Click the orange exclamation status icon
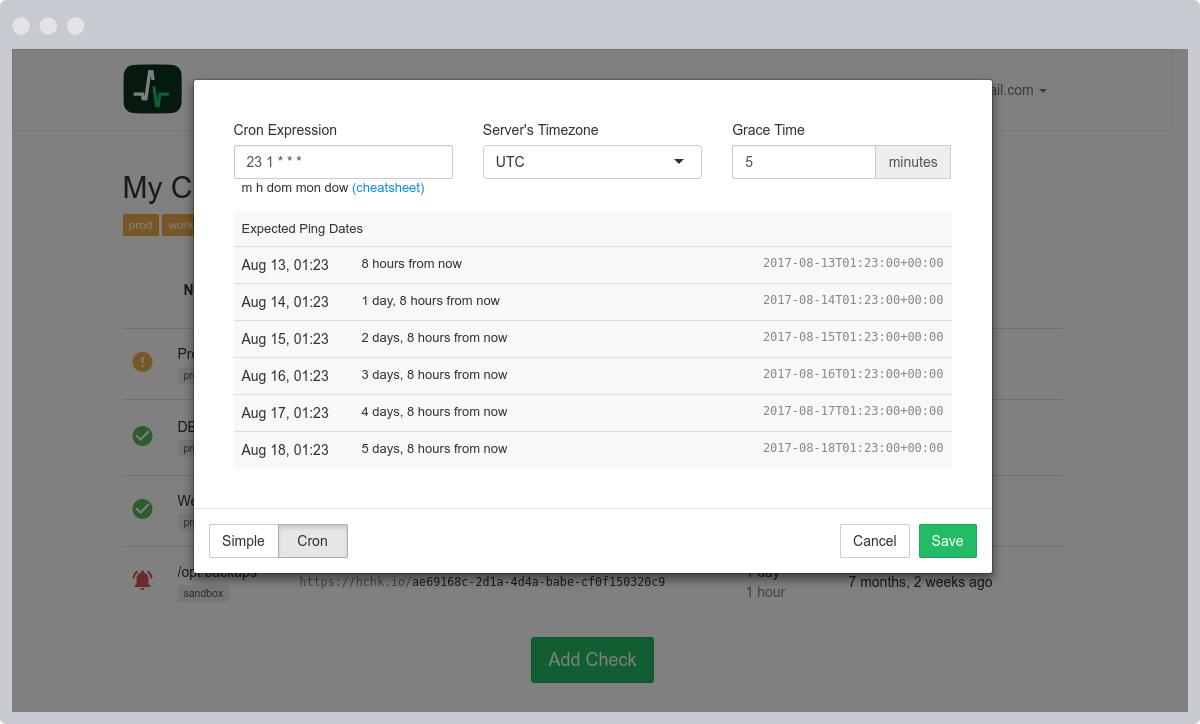Image resolution: width=1200 pixels, height=724 pixels. 142,362
